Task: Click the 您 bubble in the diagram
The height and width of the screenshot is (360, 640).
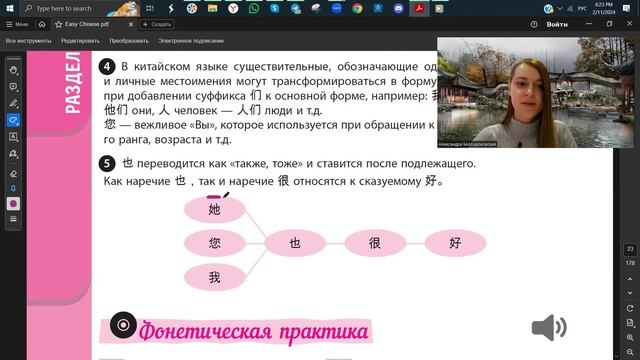Action: pyautogui.click(x=215, y=243)
